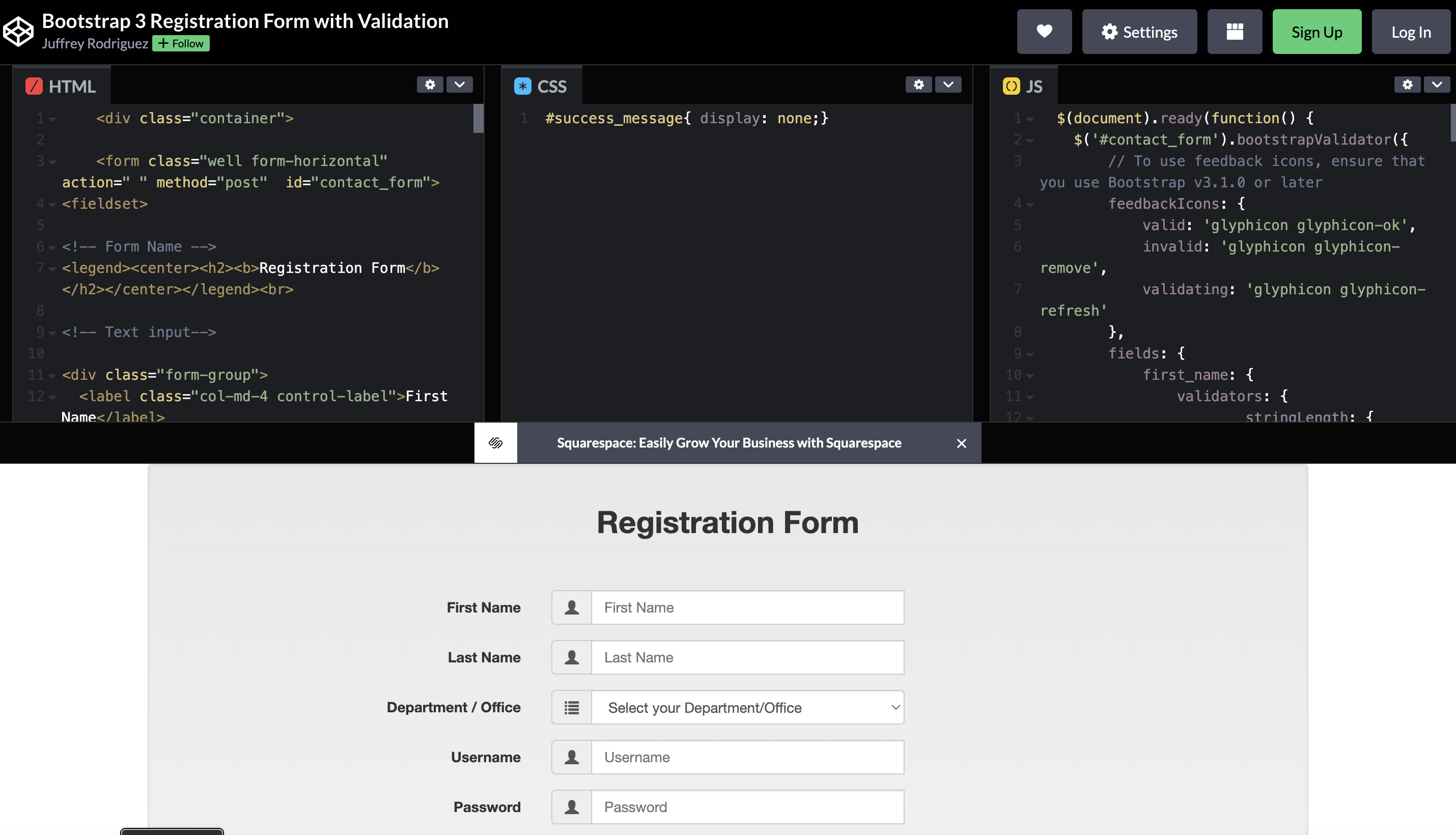The image size is (1456, 835).
Task: Fold the form tag on line 3 of HTML
Action: (x=53, y=162)
